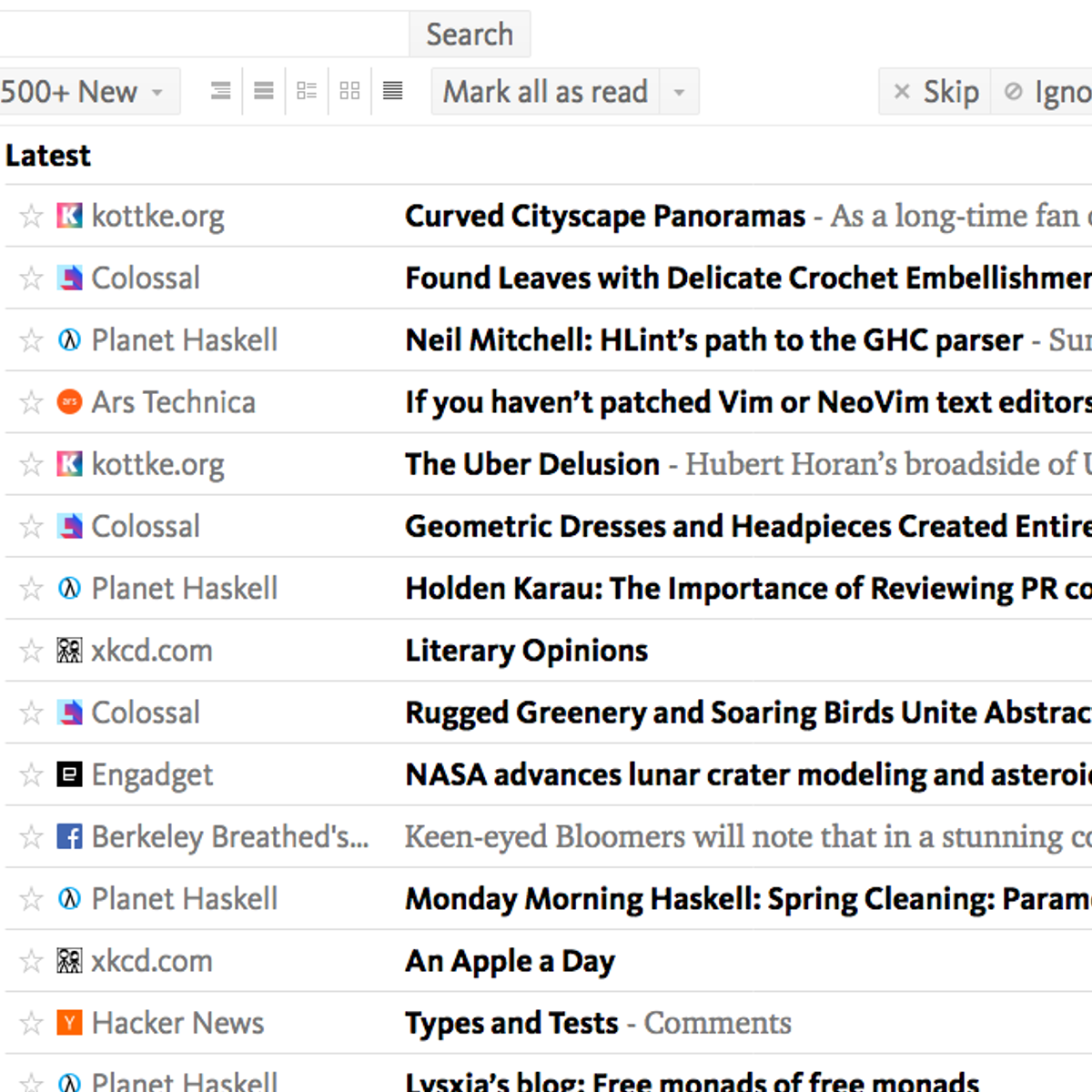Click the Engadget feed icon
1092x1092 pixels.
click(69, 774)
